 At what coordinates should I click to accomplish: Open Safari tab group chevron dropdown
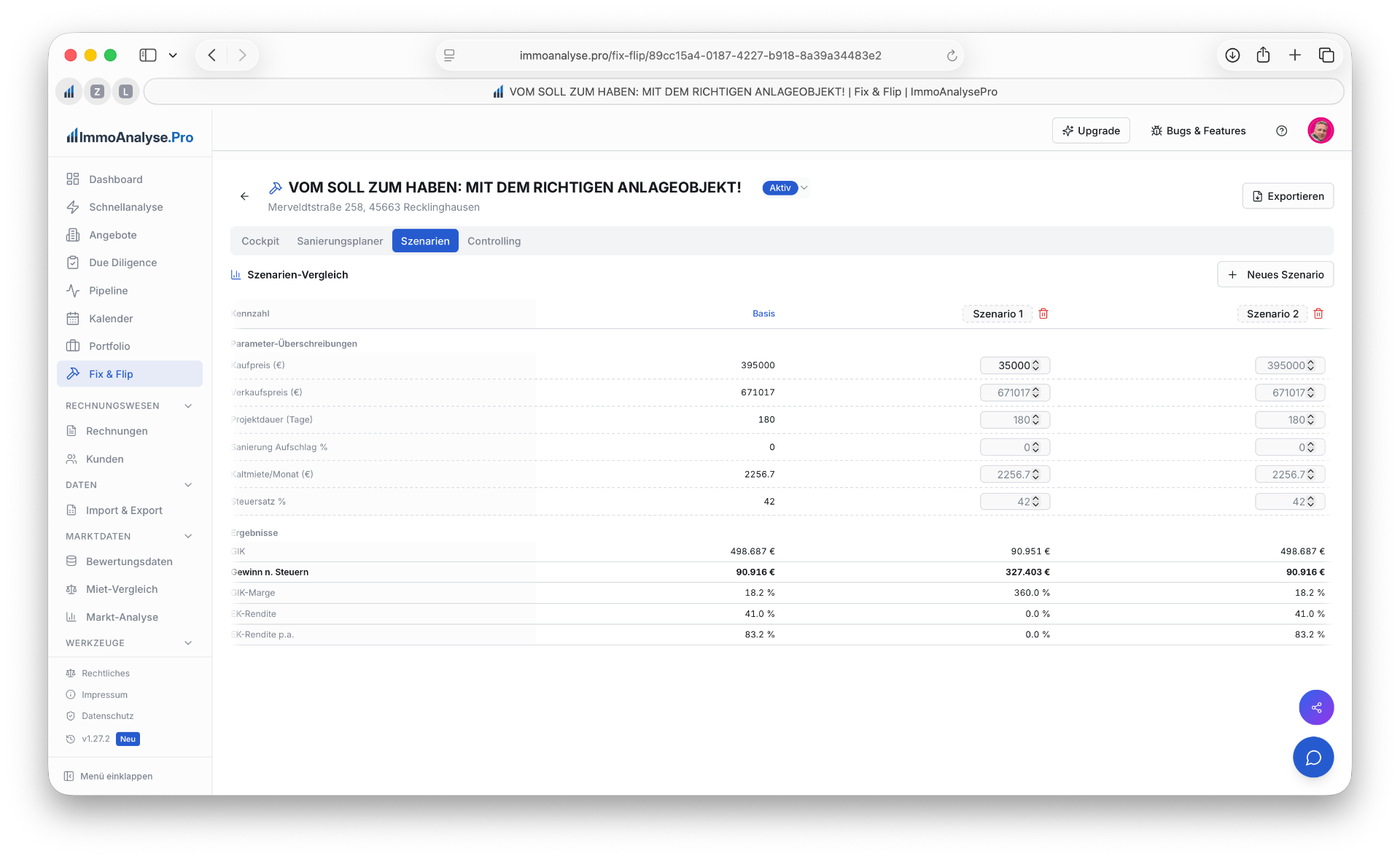[x=173, y=55]
